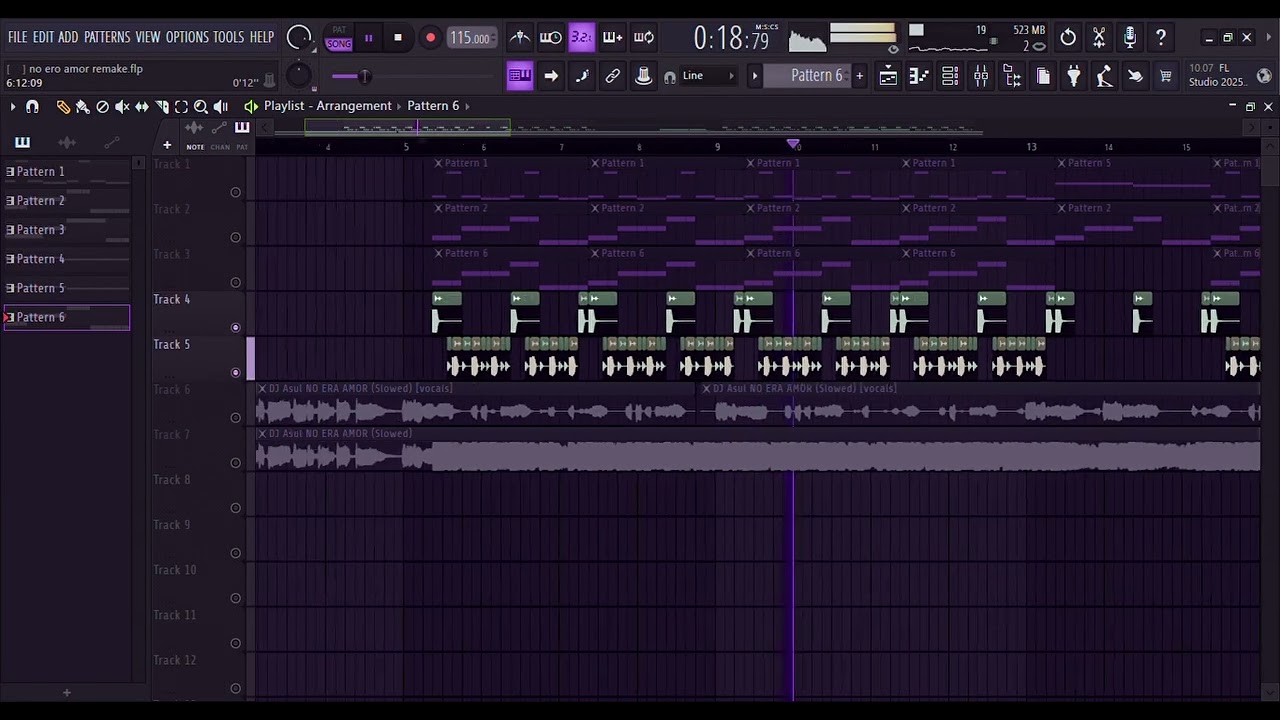Open the EDIT menu

pos(43,37)
